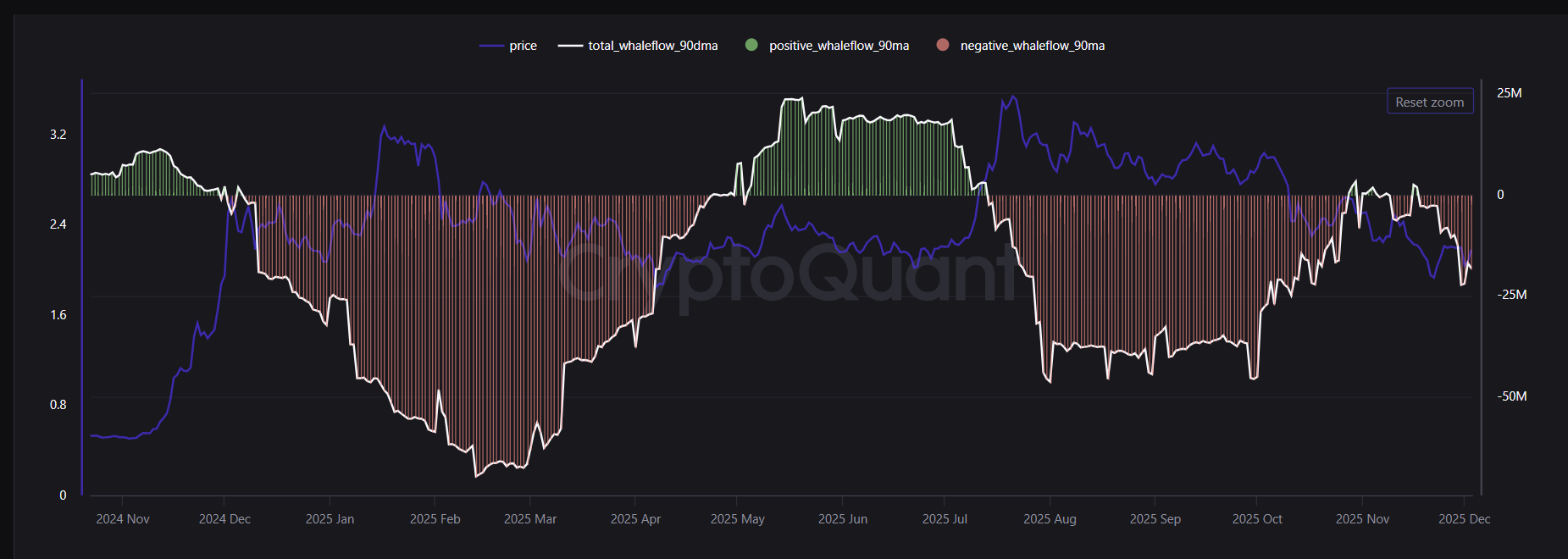The image size is (1568, 559).
Task: Click the red negative_whaleflow_90ma legend circle
Action: click(x=943, y=45)
